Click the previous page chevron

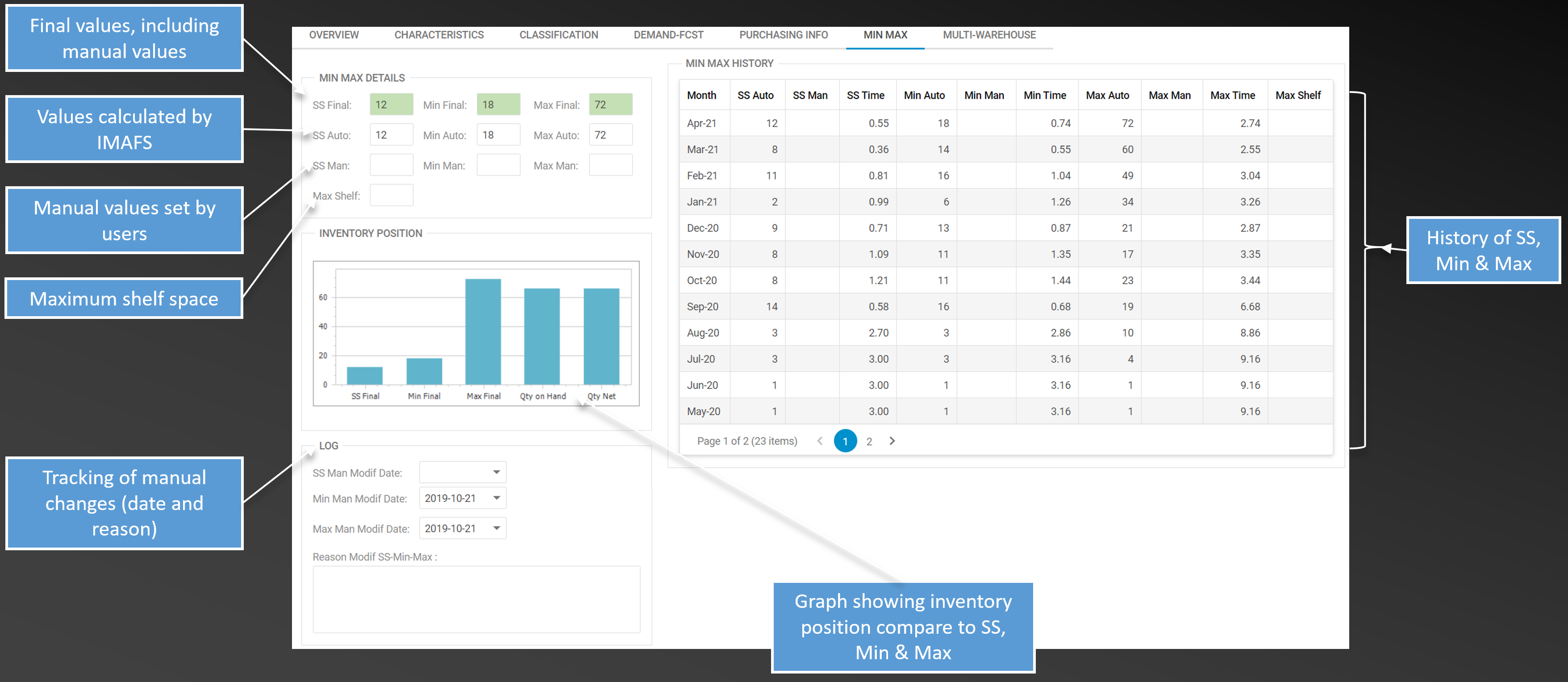coord(821,440)
